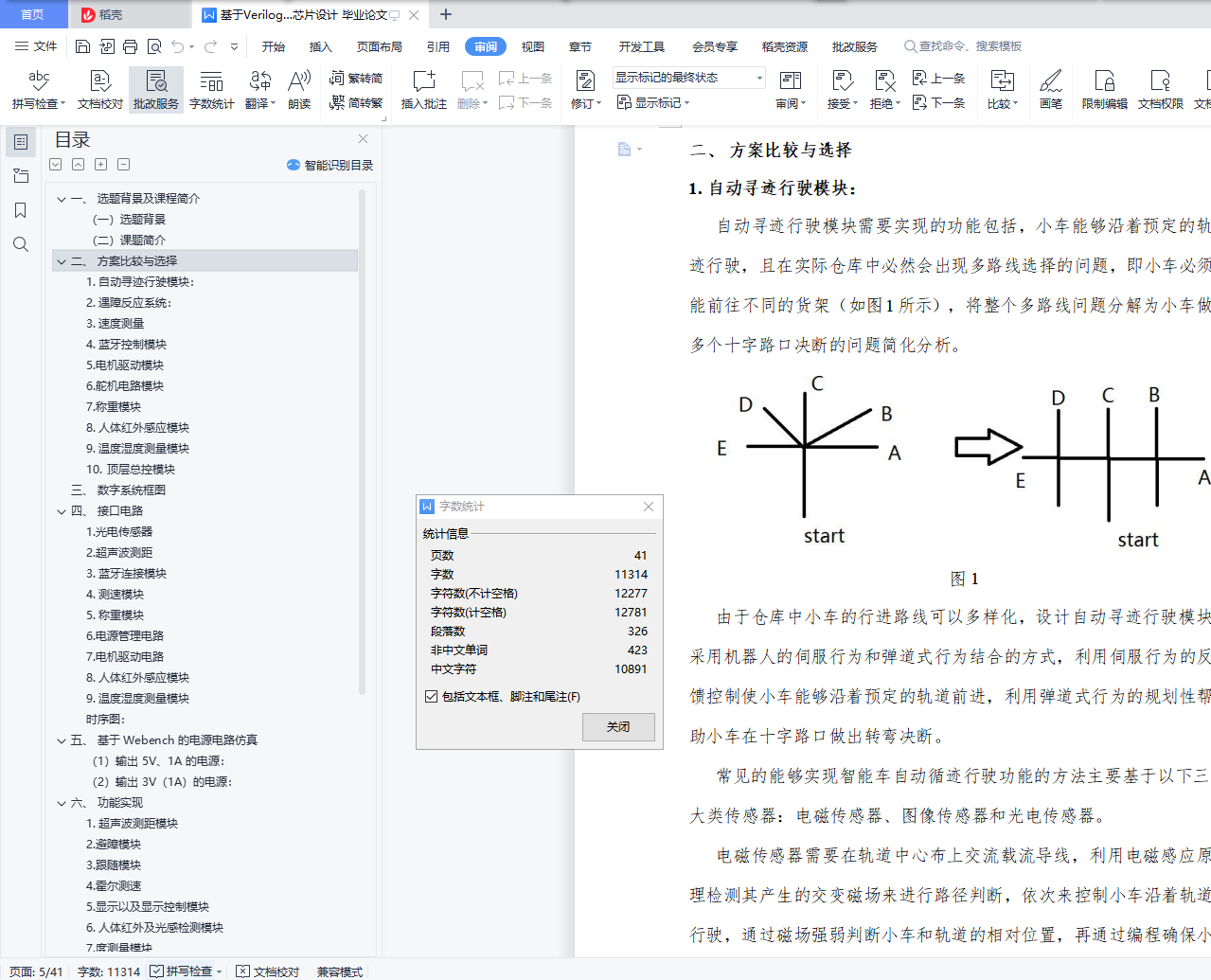Viewport: 1211px width, 980px height.
Task: Click the 文档校对 proofreading icon
Action: (99, 90)
